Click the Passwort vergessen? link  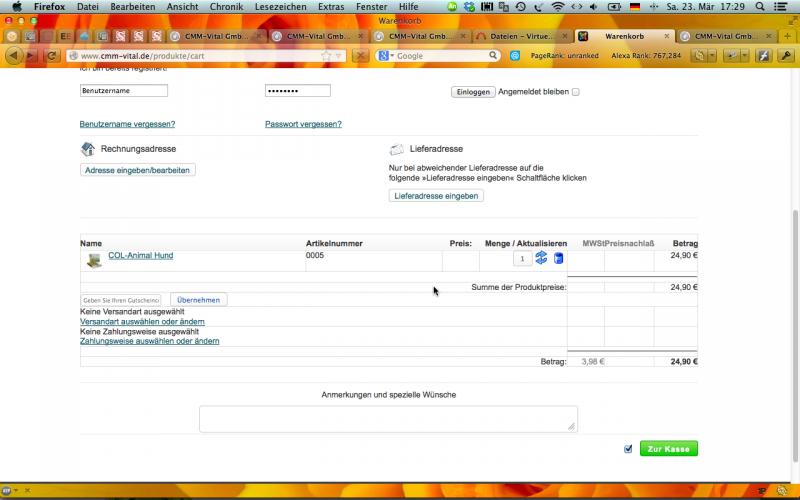click(303, 124)
